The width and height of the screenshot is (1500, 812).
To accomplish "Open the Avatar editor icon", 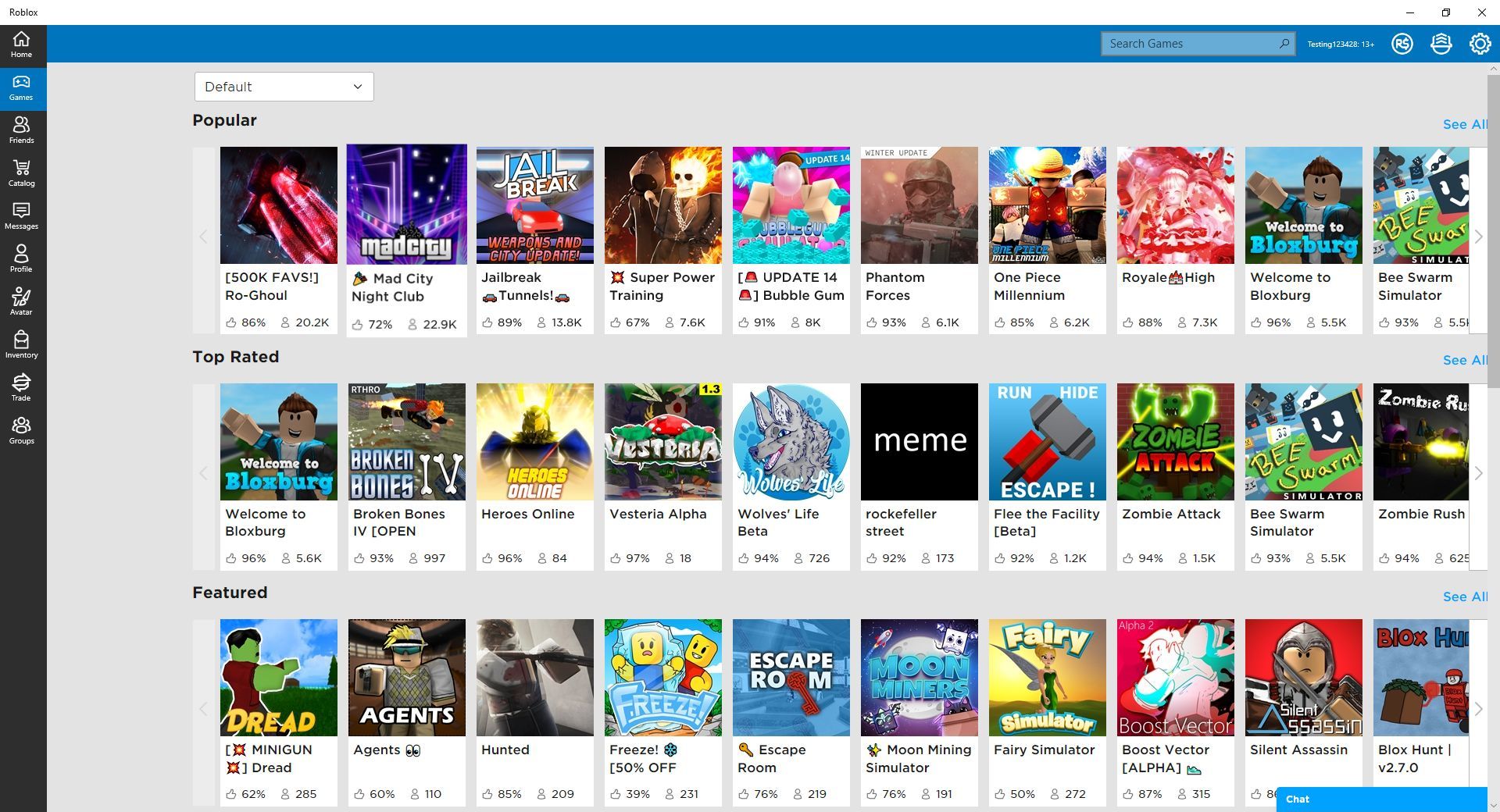I will pyautogui.click(x=21, y=301).
